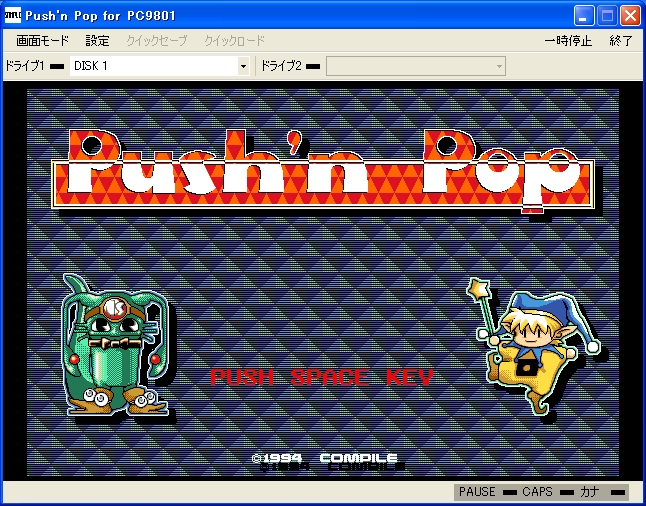Click the DISK 1 text in the Drive 1 combo box
Screen dimensions: 646x506
click(x=91, y=66)
